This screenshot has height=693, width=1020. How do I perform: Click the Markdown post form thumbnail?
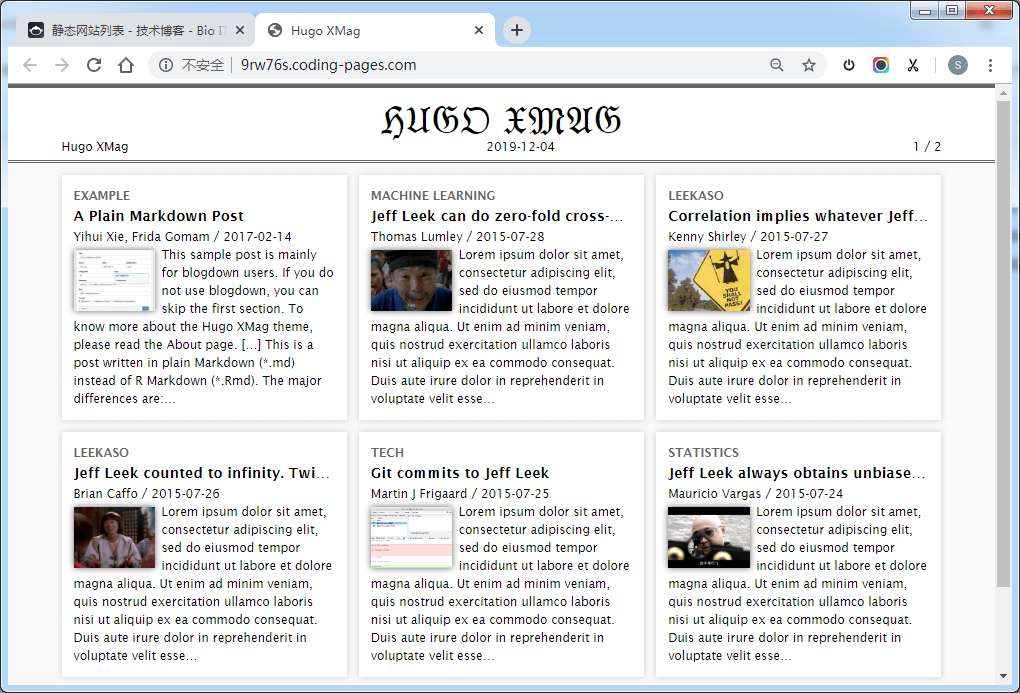coord(114,280)
